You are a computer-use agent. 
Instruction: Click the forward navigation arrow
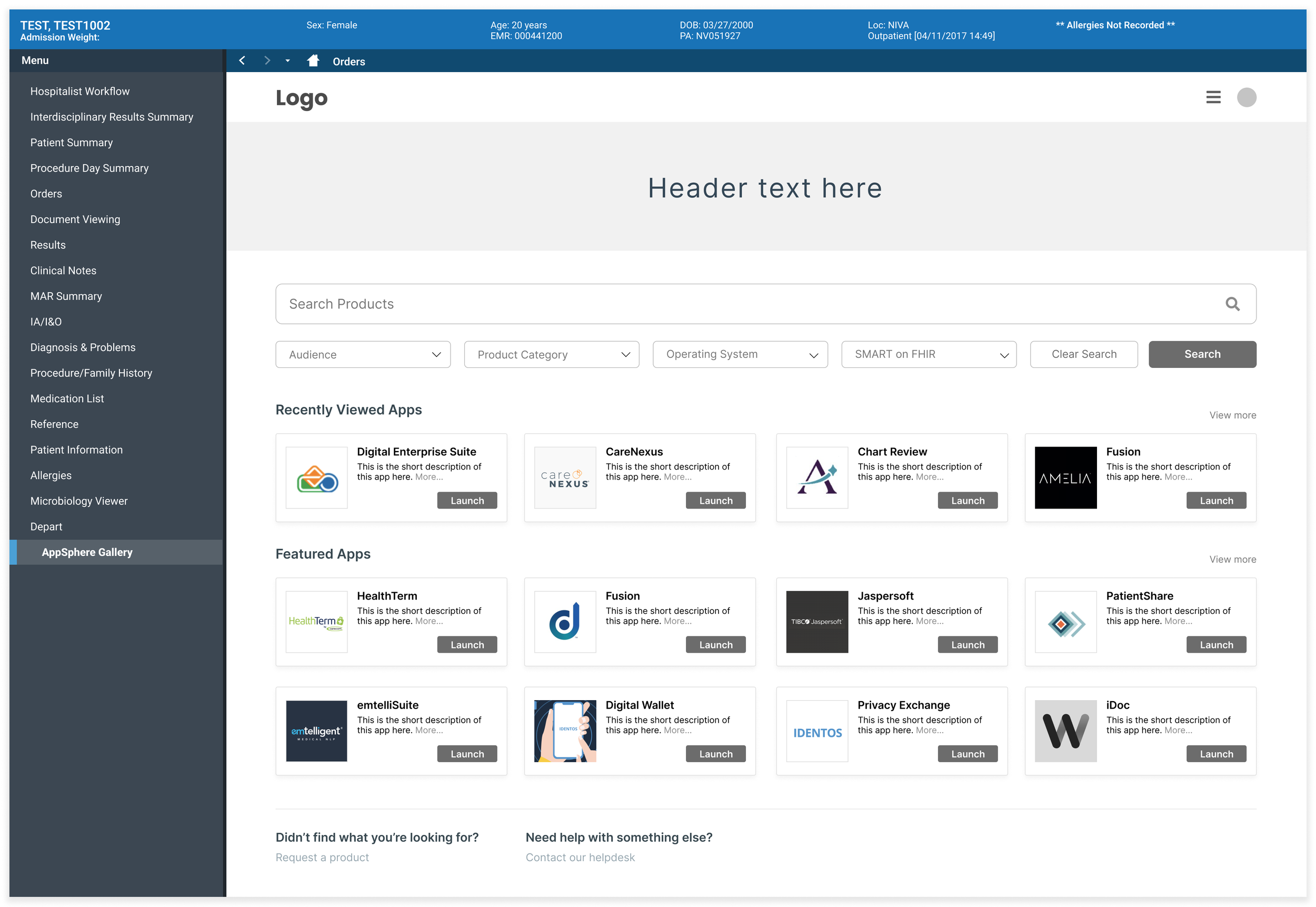pos(267,61)
